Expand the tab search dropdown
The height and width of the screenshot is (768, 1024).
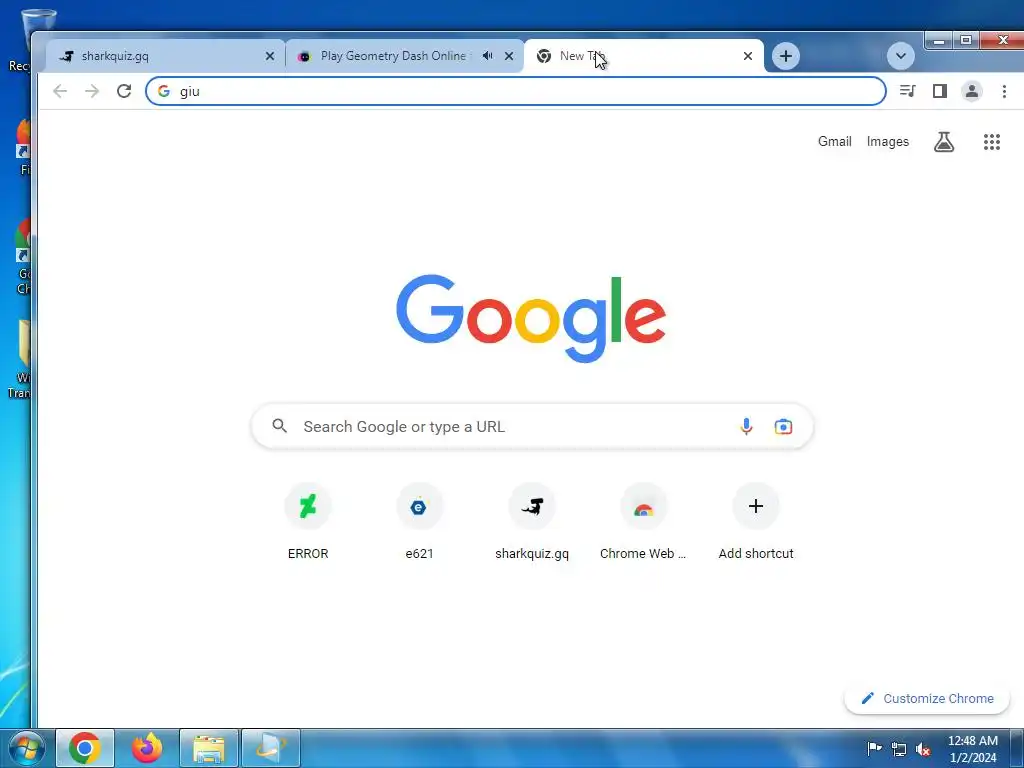[x=901, y=56]
